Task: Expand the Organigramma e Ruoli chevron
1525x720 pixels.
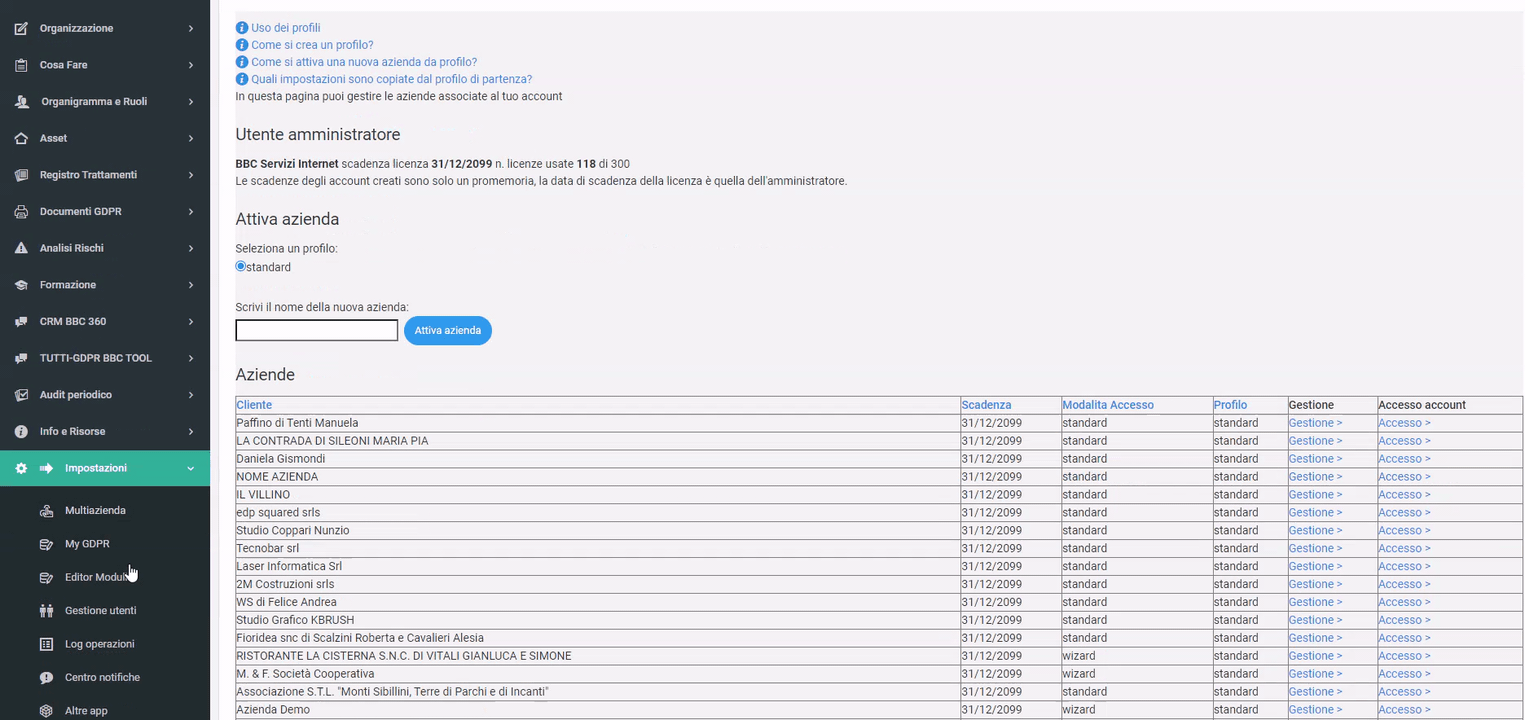Action: pyautogui.click(x=191, y=102)
